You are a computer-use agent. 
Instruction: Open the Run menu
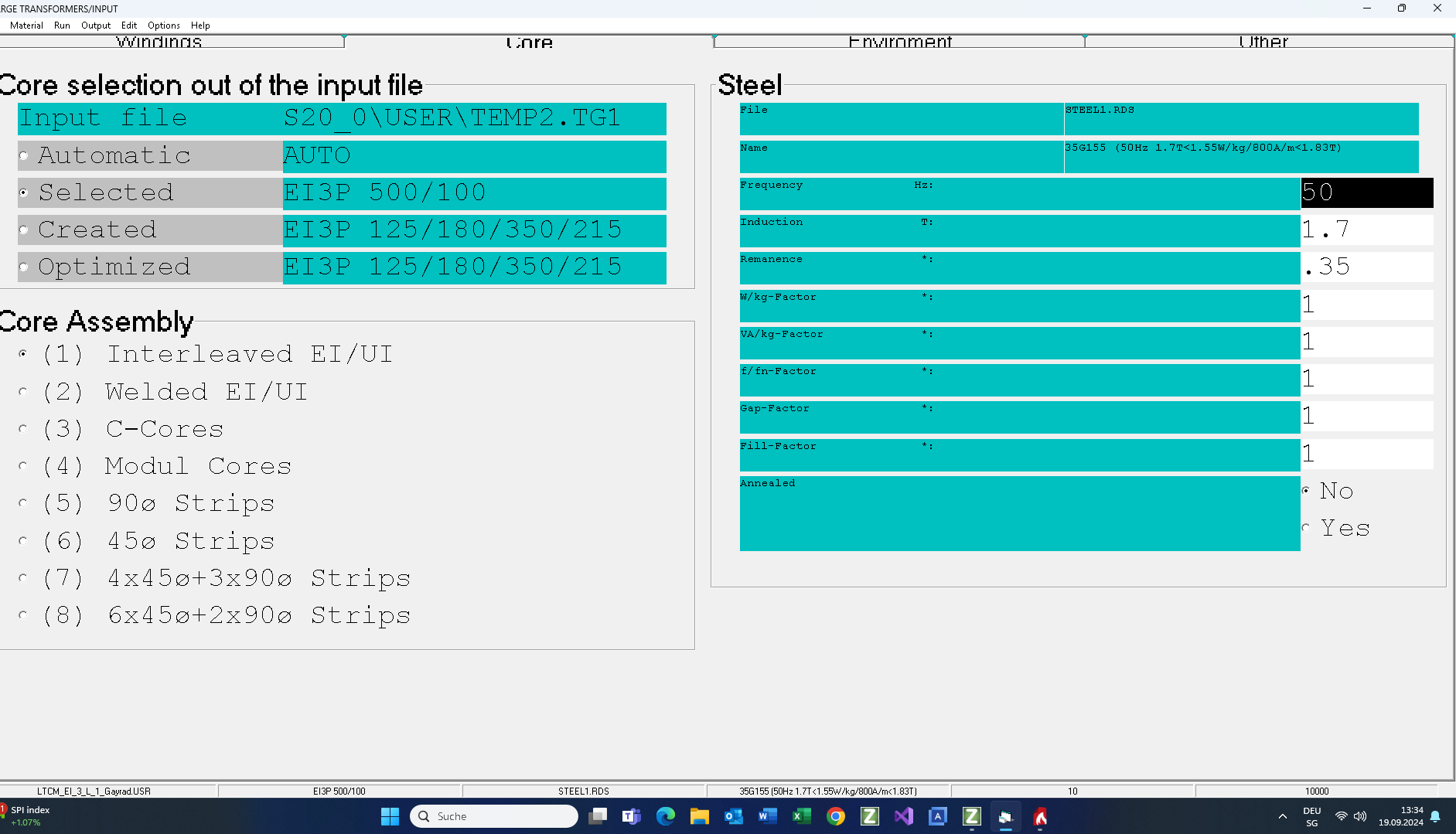[x=62, y=26]
